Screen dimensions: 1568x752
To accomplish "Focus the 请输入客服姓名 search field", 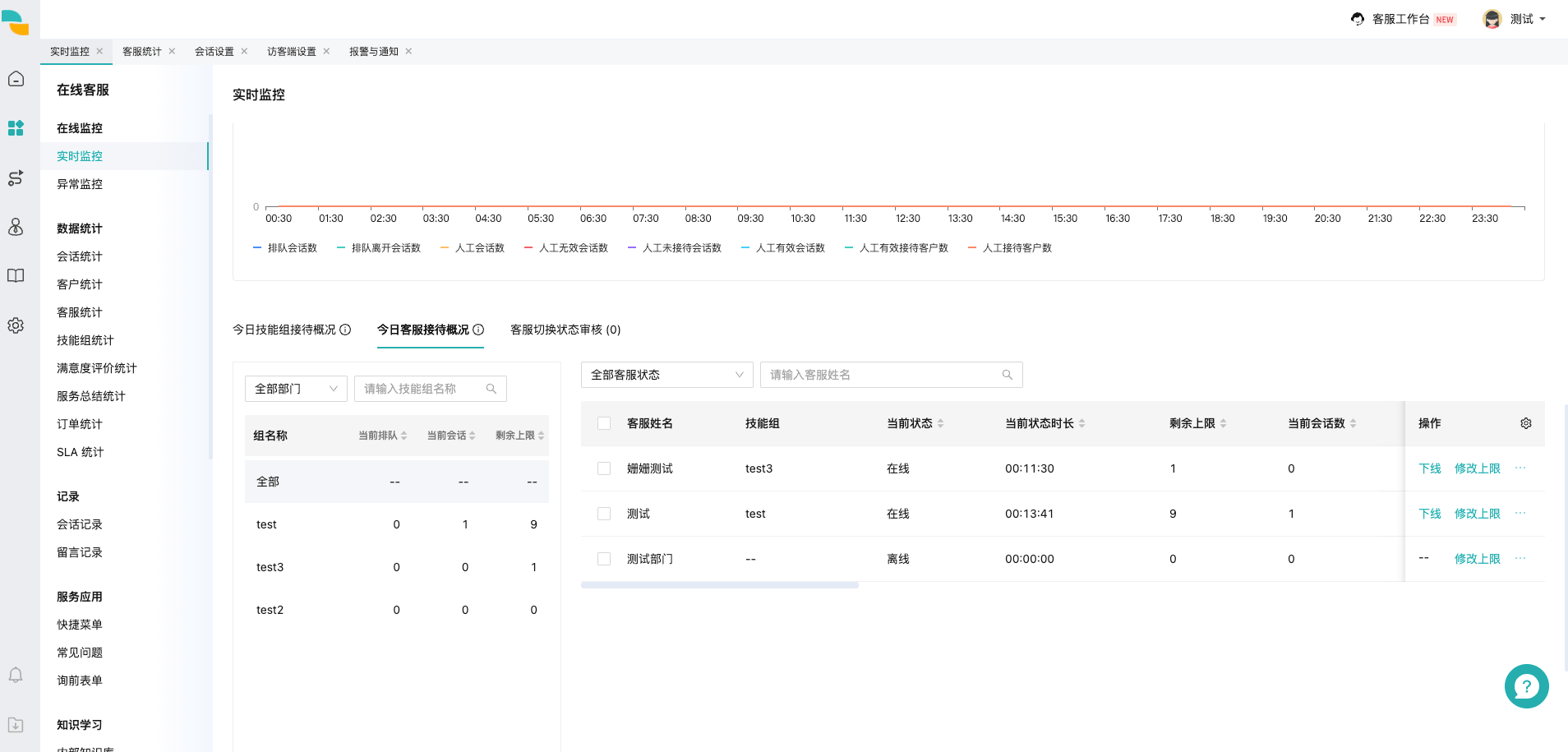I will (892, 375).
